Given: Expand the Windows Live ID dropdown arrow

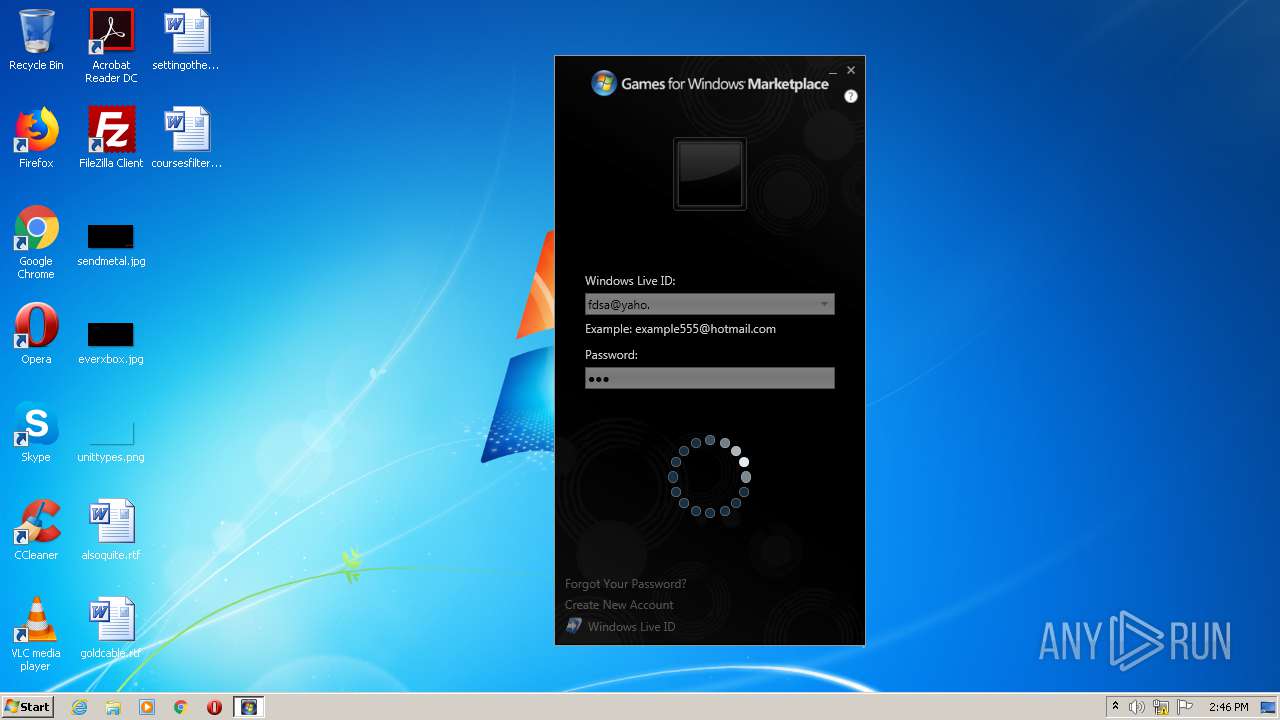Looking at the screenshot, I should tap(824, 304).
